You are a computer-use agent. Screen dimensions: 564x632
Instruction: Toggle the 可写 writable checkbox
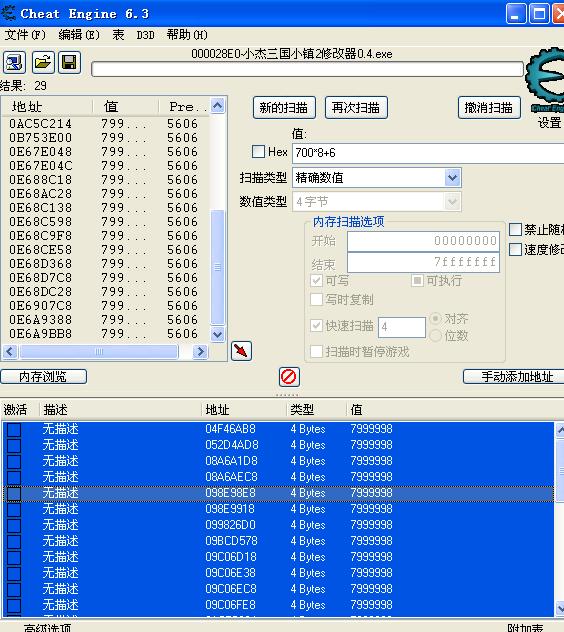pyautogui.click(x=316, y=281)
